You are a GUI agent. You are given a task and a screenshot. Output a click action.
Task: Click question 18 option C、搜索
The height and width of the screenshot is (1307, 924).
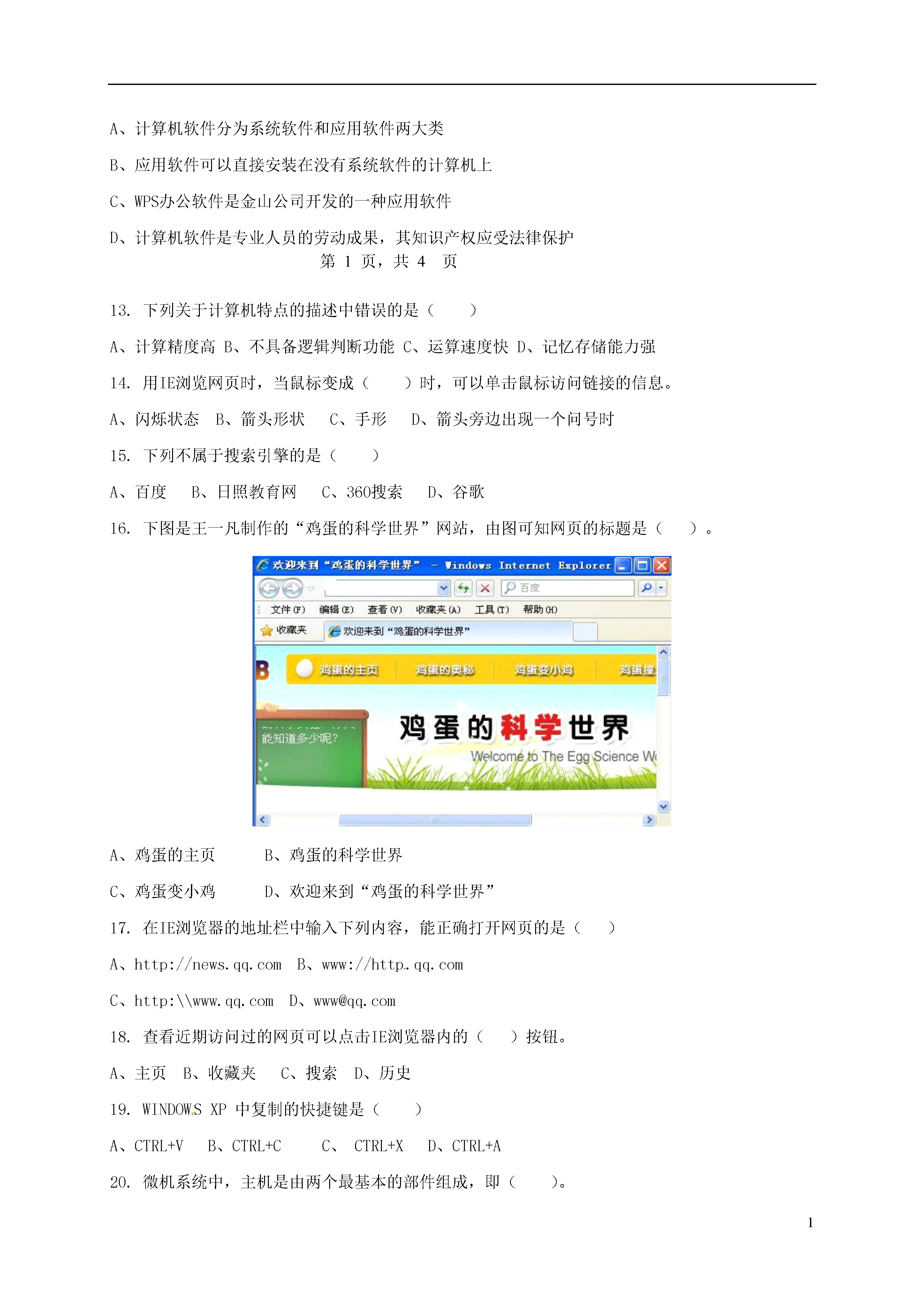(309, 1073)
